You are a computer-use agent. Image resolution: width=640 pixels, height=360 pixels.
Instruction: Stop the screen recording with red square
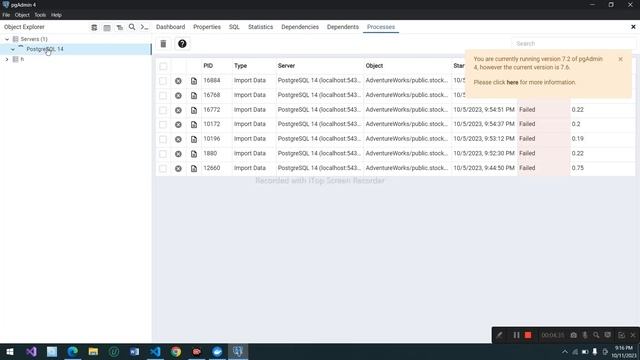528,335
